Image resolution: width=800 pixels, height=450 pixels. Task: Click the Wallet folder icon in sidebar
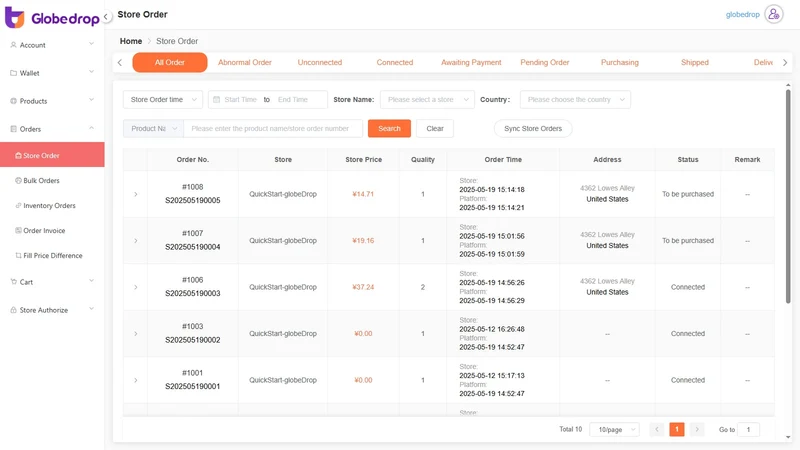(13, 73)
